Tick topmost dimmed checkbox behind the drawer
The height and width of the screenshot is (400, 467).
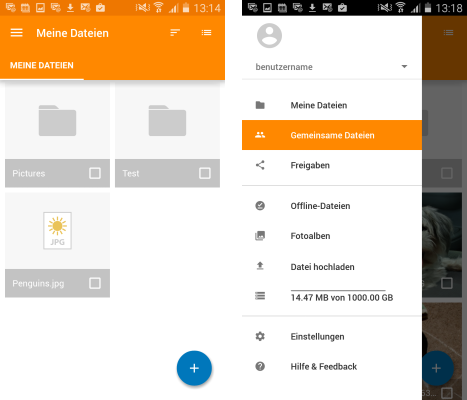point(447,173)
